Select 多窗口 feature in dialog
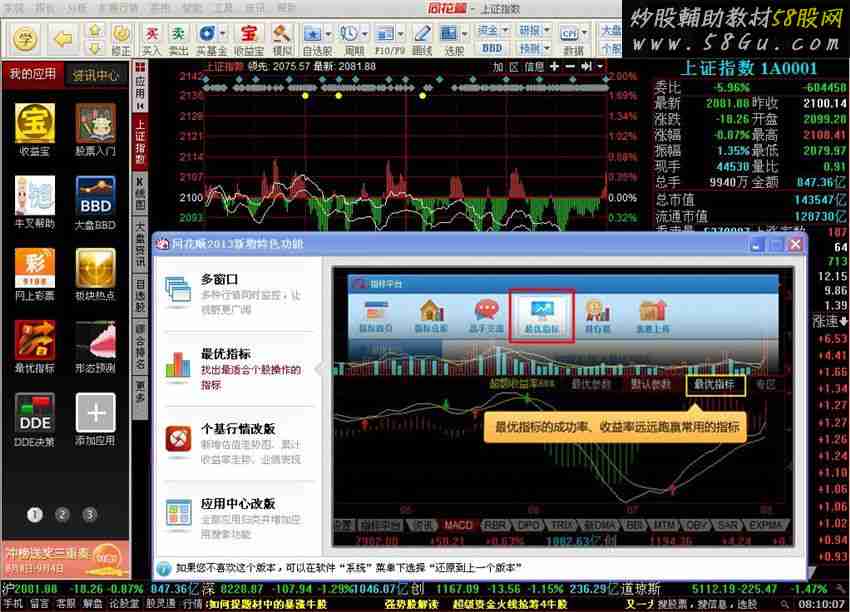 [239, 293]
